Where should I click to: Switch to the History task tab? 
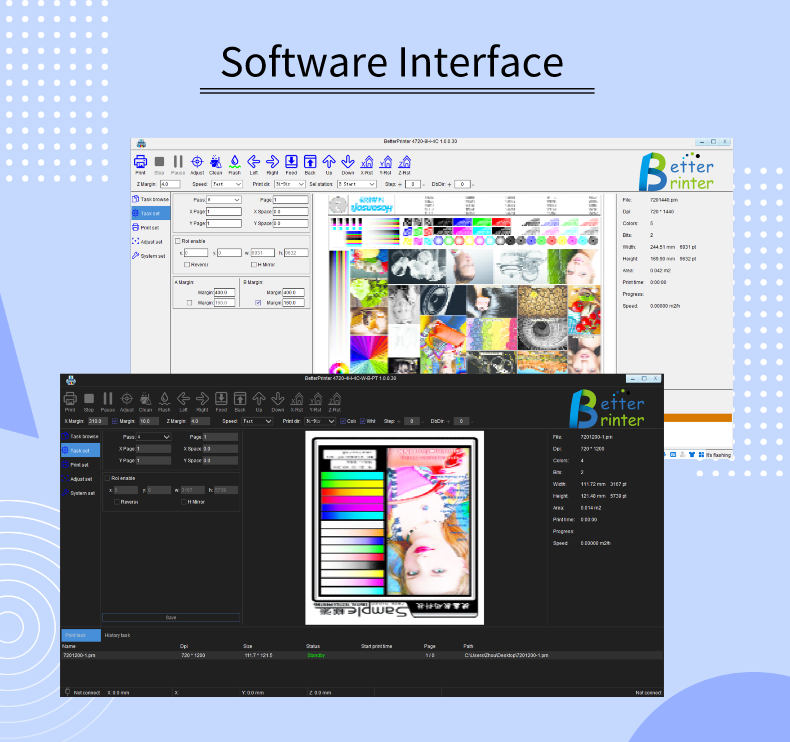[118, 635]
